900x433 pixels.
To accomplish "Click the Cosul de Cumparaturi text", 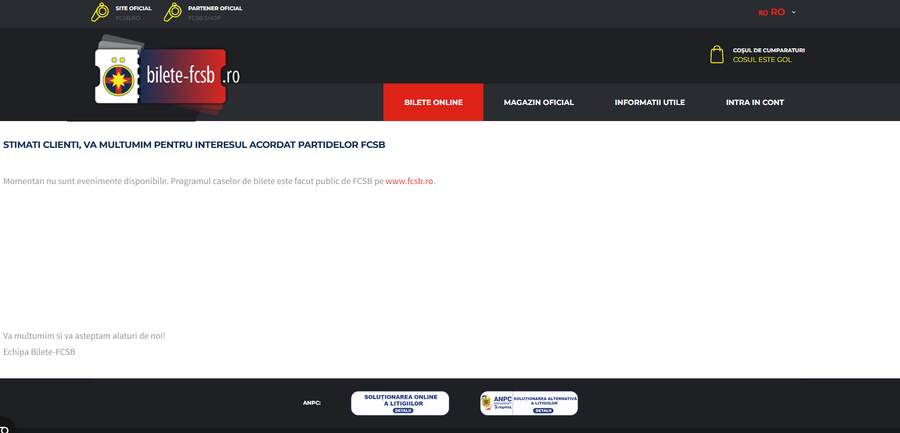I will (768, 50).
